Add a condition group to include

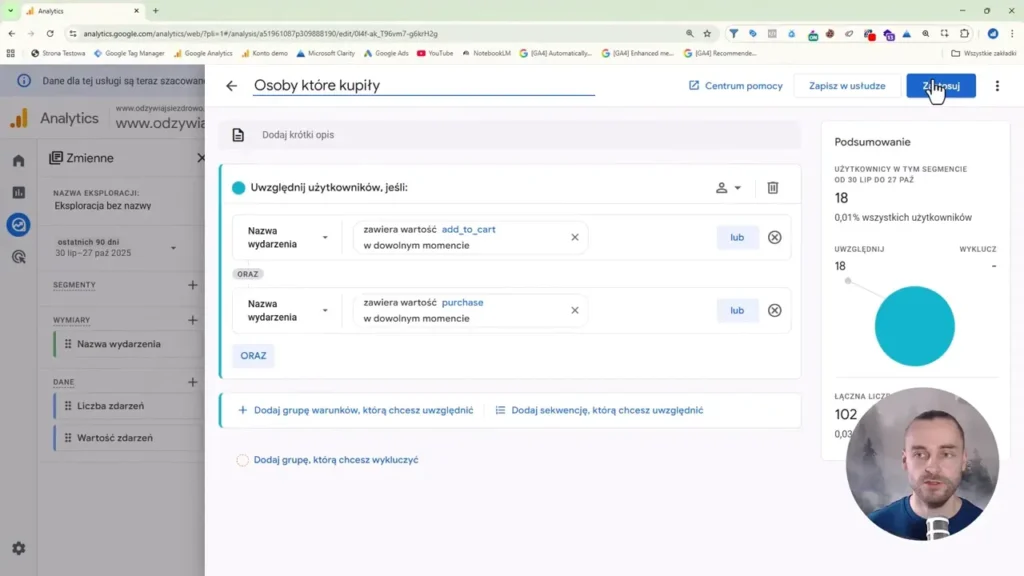click(356, 410)
